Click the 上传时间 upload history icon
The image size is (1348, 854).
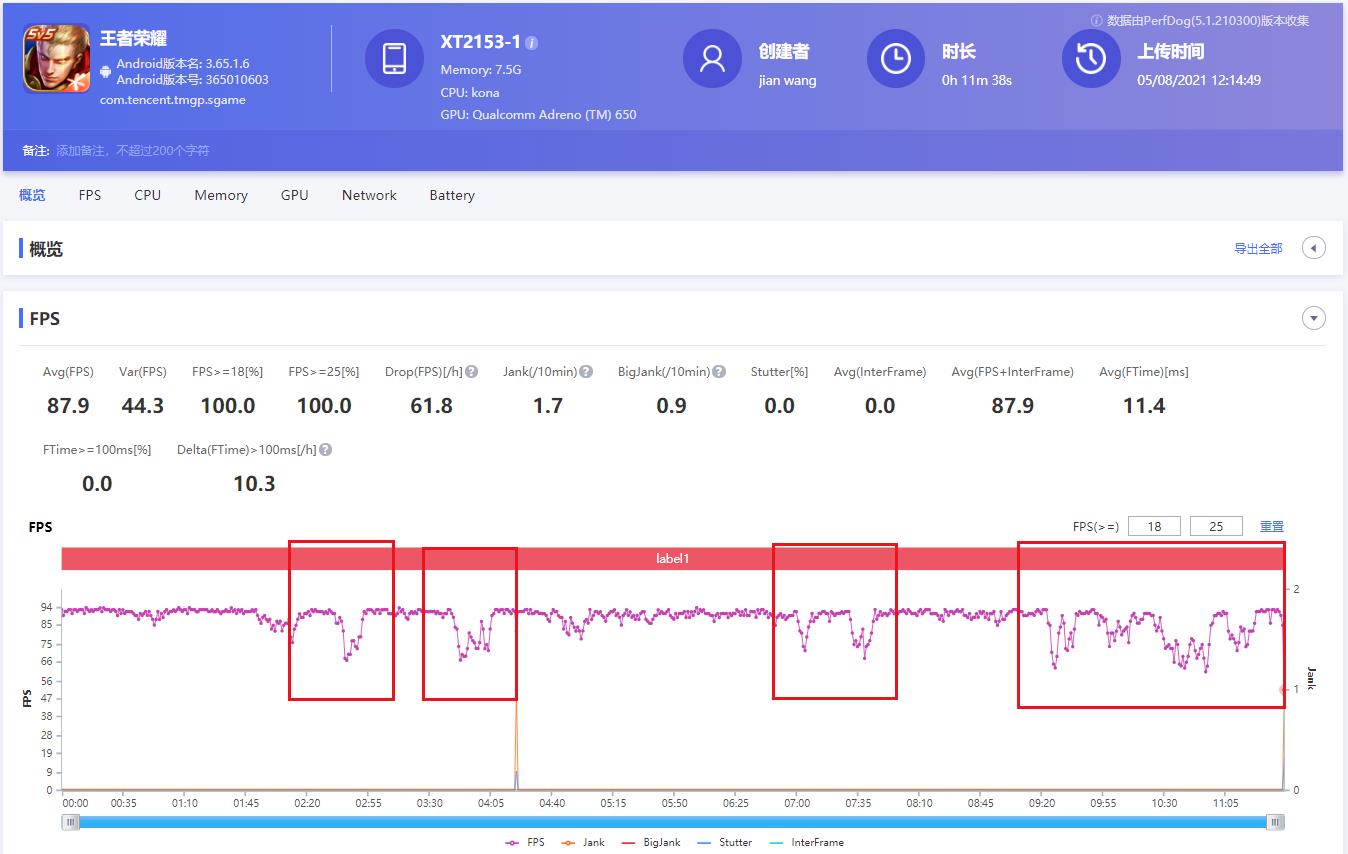pyautogui.click(x=1090, y=59)
